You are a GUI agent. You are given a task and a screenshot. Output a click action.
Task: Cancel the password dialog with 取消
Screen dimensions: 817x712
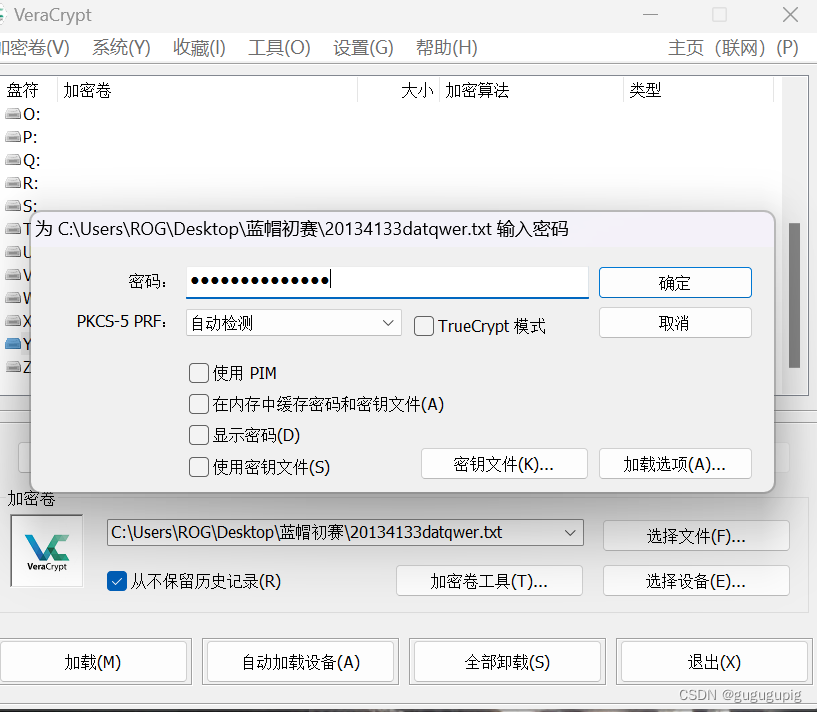[675, 323]
